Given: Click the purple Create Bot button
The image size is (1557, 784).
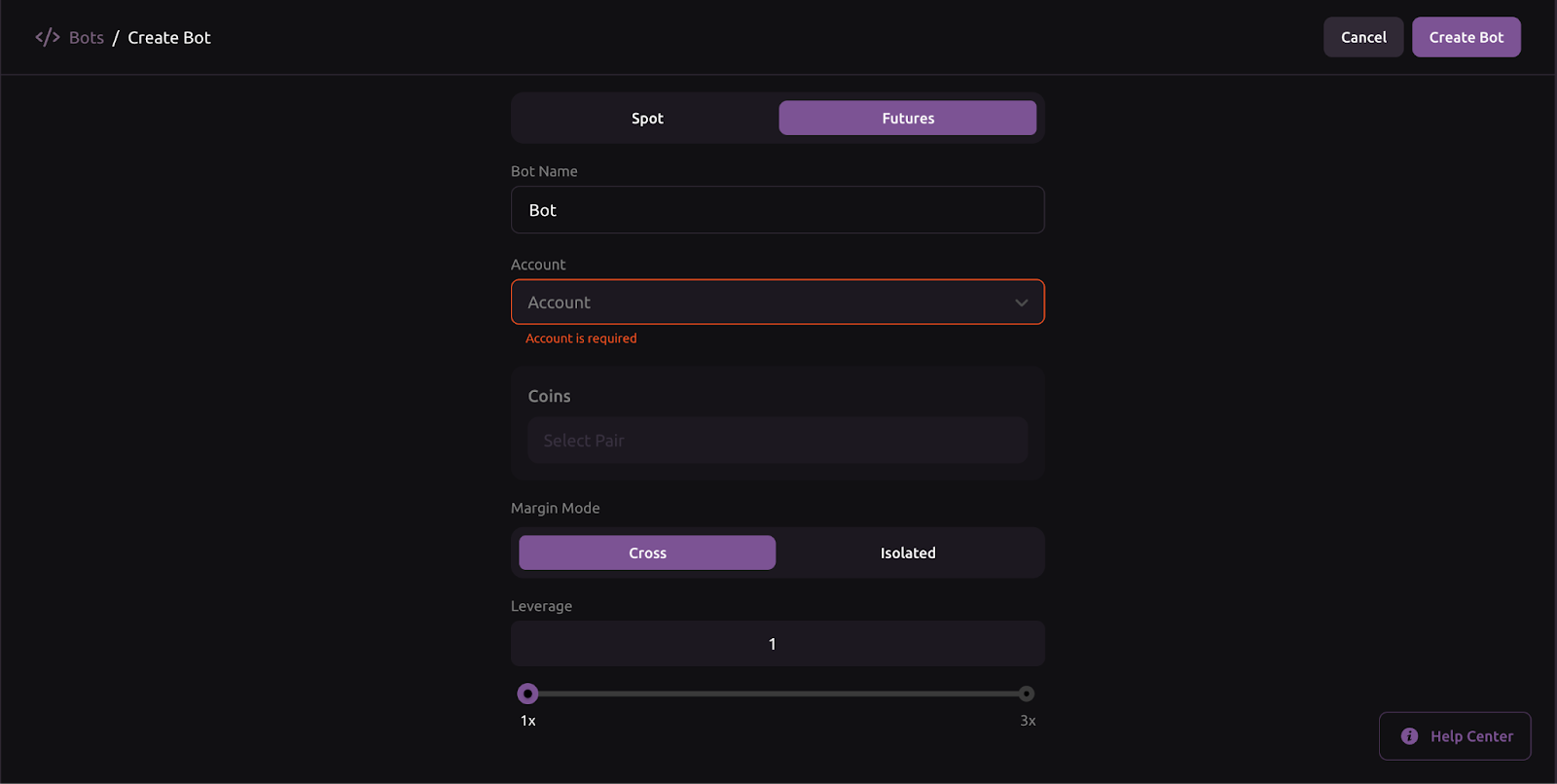Looking at the screenshot, I should (1466, 37).
